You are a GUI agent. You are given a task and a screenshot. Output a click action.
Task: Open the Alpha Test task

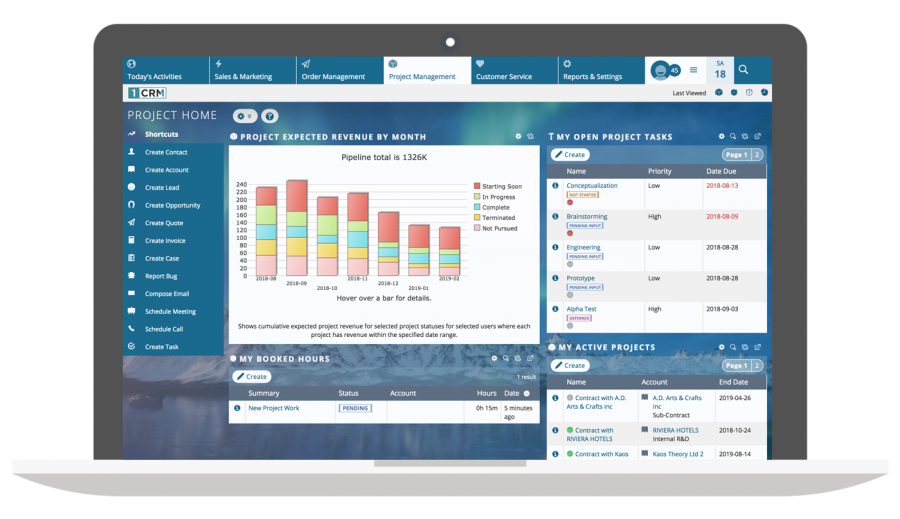coord(581,309)
